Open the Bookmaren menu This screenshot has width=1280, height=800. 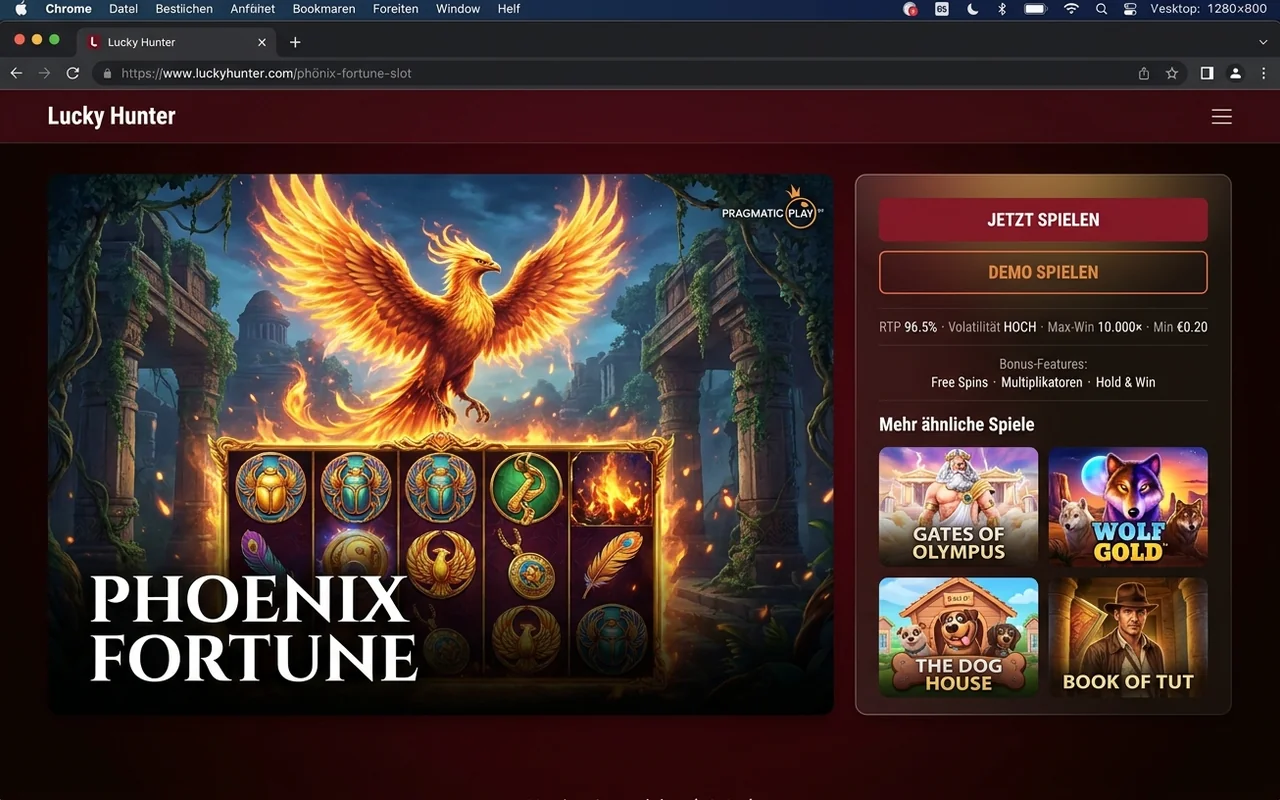324,9
